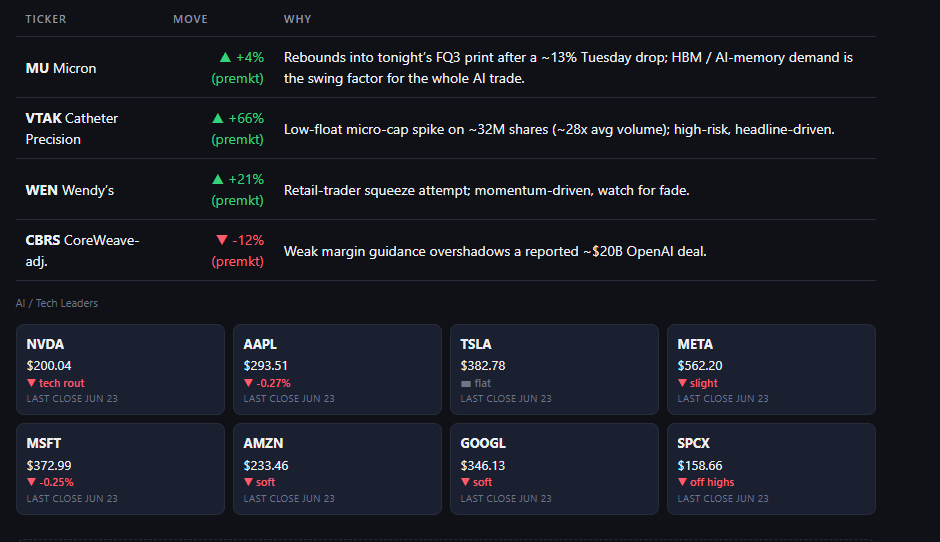This screenshot has height=542, width=940.
Task: Click the gray flat indicator in TSLA card
Action: 466,384
